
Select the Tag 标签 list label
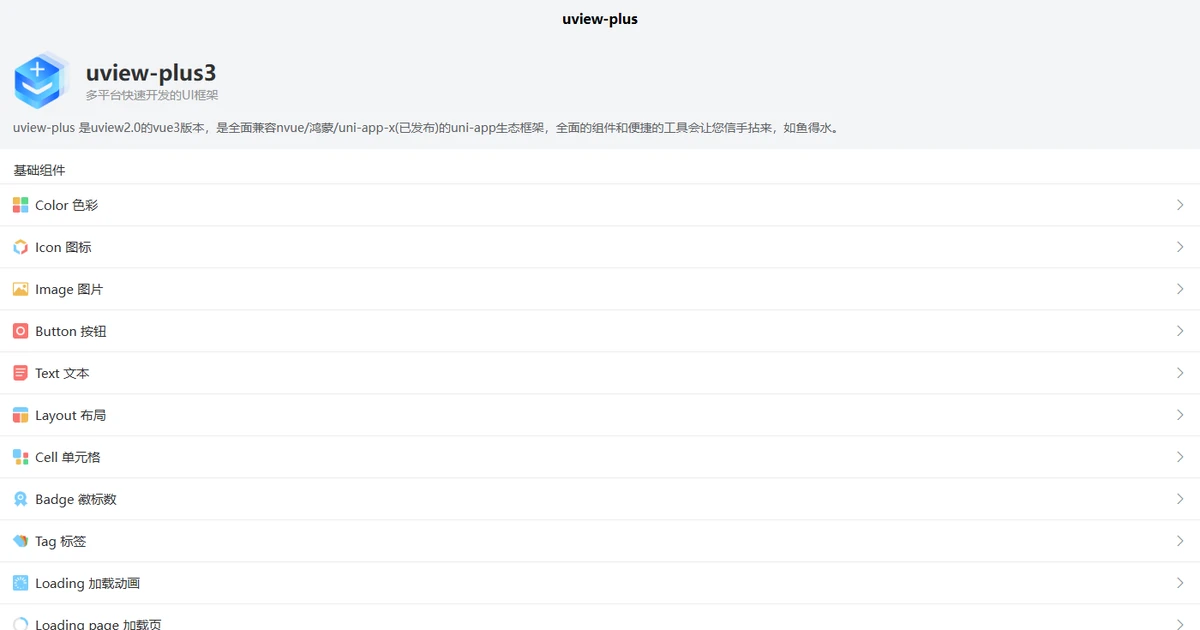coord(61,541)
